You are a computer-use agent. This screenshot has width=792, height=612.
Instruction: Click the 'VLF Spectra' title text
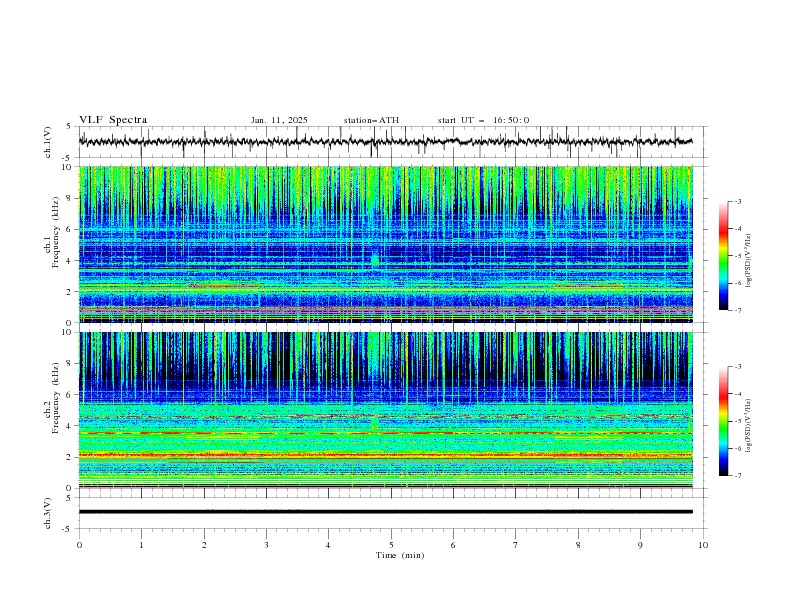click(x=113, y=120)
